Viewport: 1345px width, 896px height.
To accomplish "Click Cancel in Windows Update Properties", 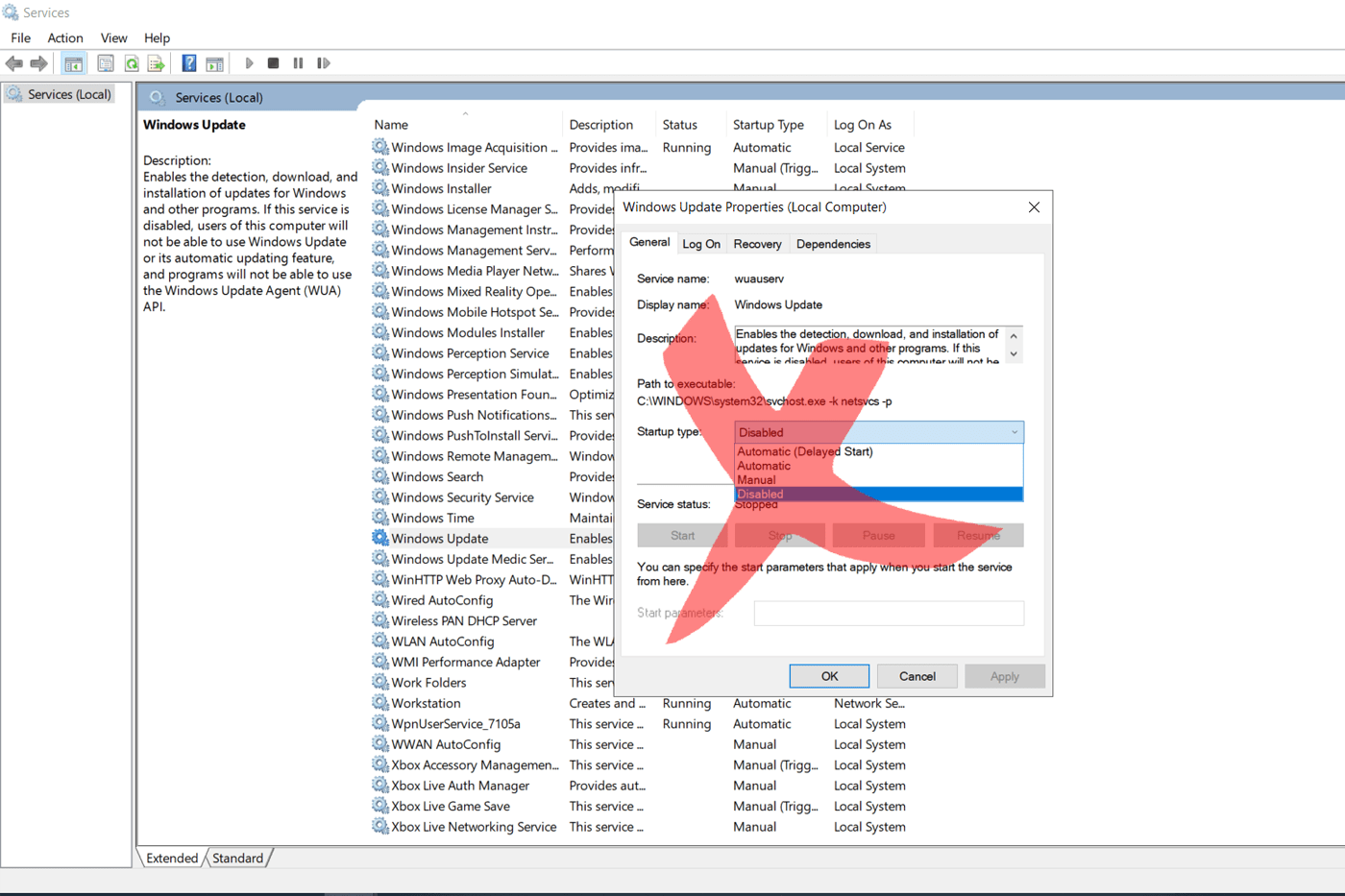I will click(917, 676).
